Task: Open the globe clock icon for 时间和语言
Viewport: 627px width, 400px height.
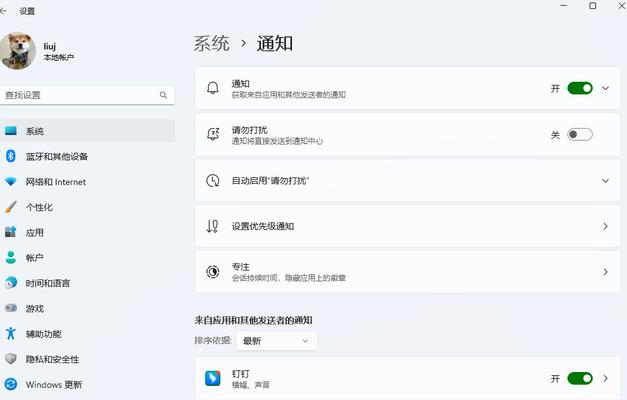Action: pyautogui.click(x=11, y=283)
